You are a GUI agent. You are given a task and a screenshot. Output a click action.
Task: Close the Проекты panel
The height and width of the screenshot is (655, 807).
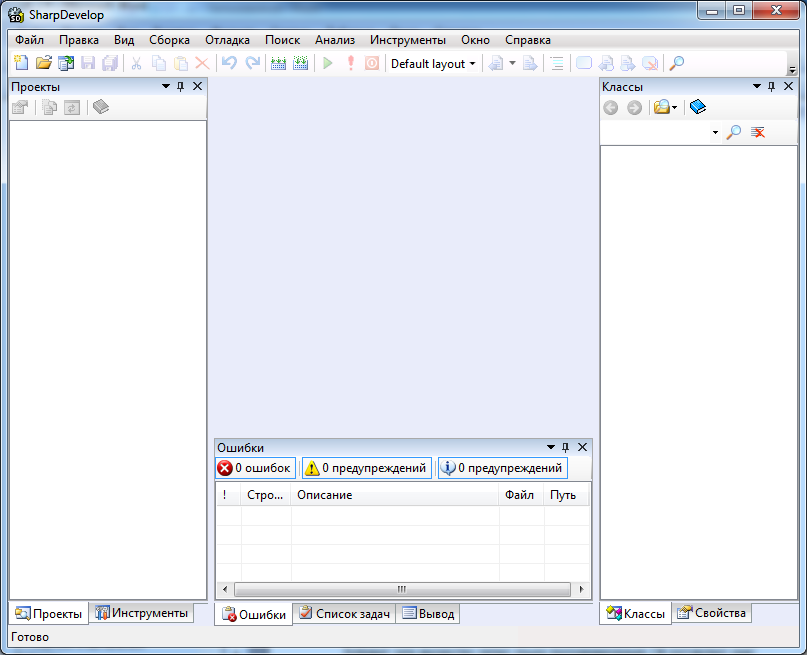click(x=198, y=86)
